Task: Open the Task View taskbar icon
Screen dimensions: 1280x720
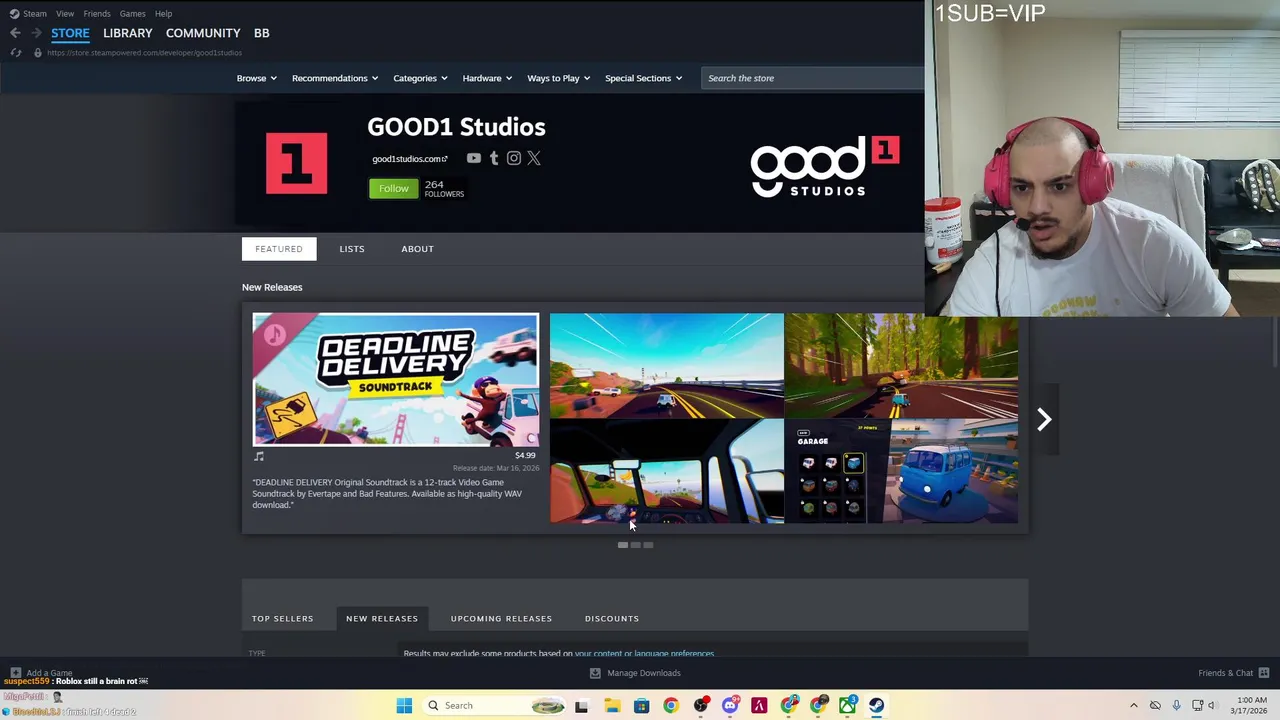Action: 581,706
